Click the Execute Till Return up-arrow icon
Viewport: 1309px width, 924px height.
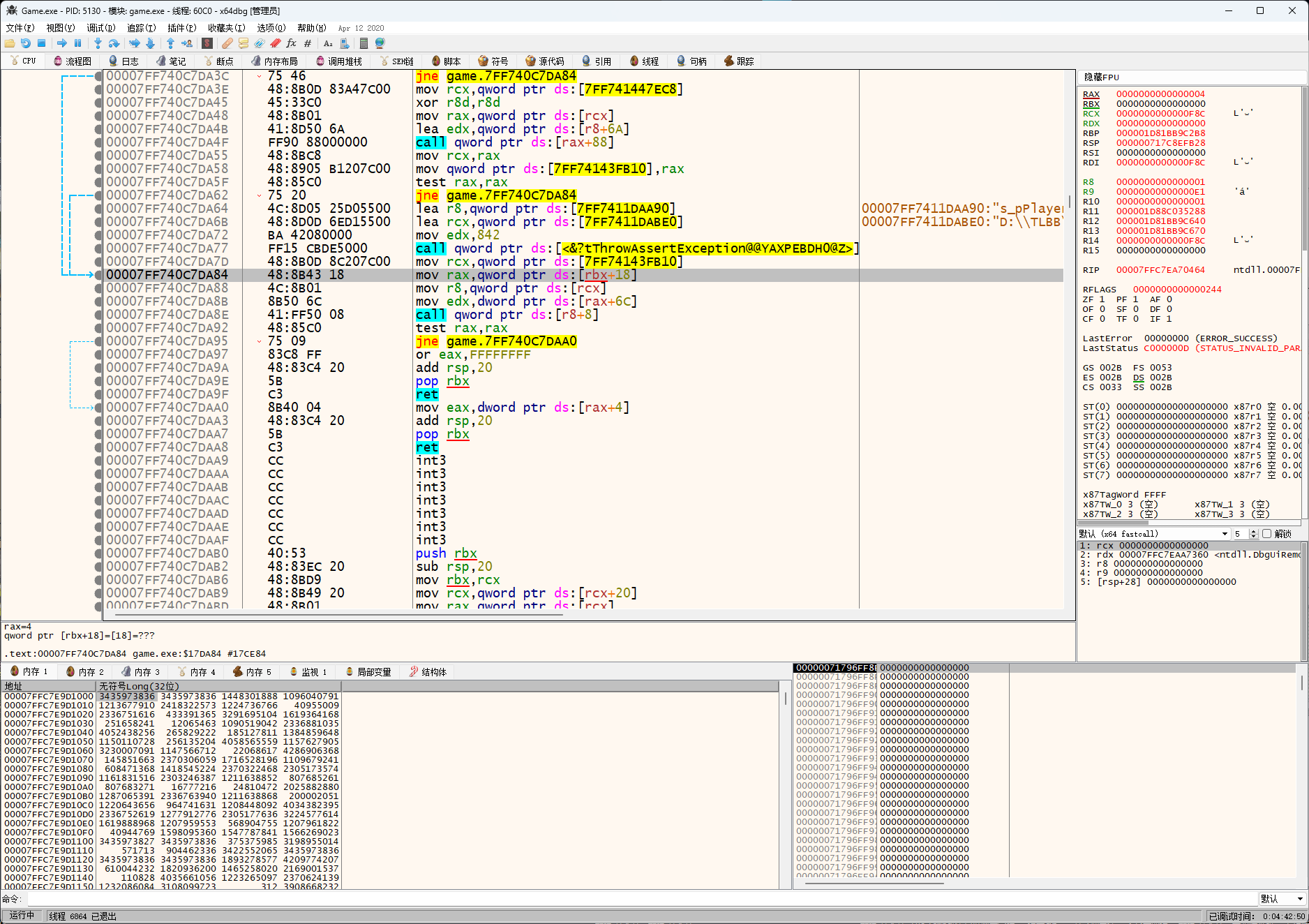tap(170, 43)
